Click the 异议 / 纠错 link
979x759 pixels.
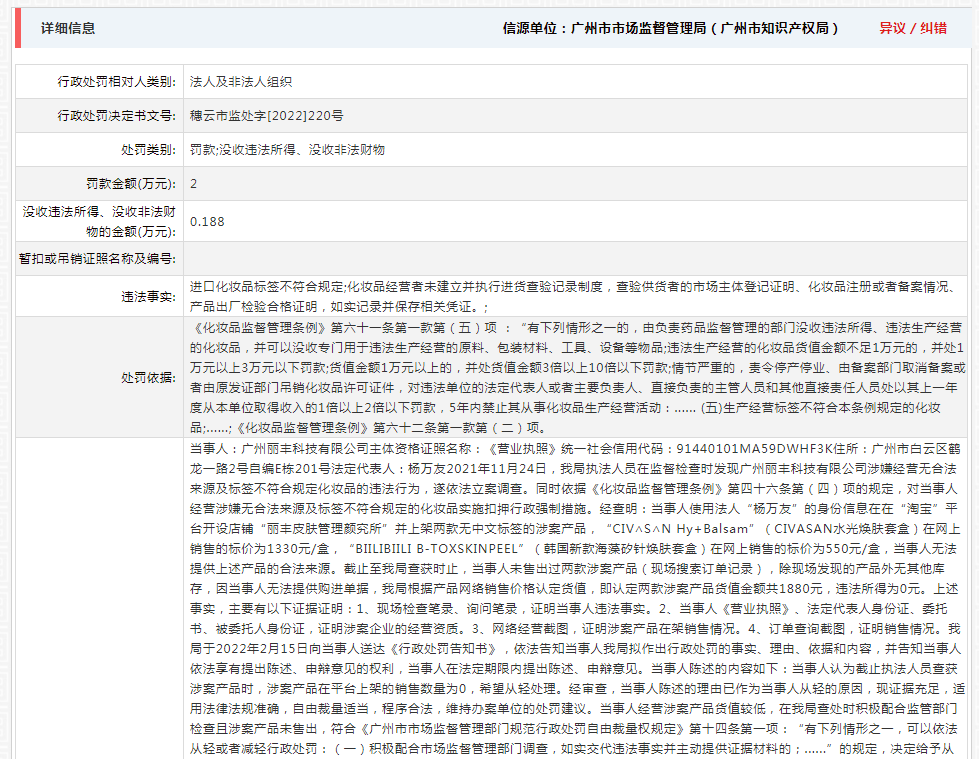coord(912,28)
